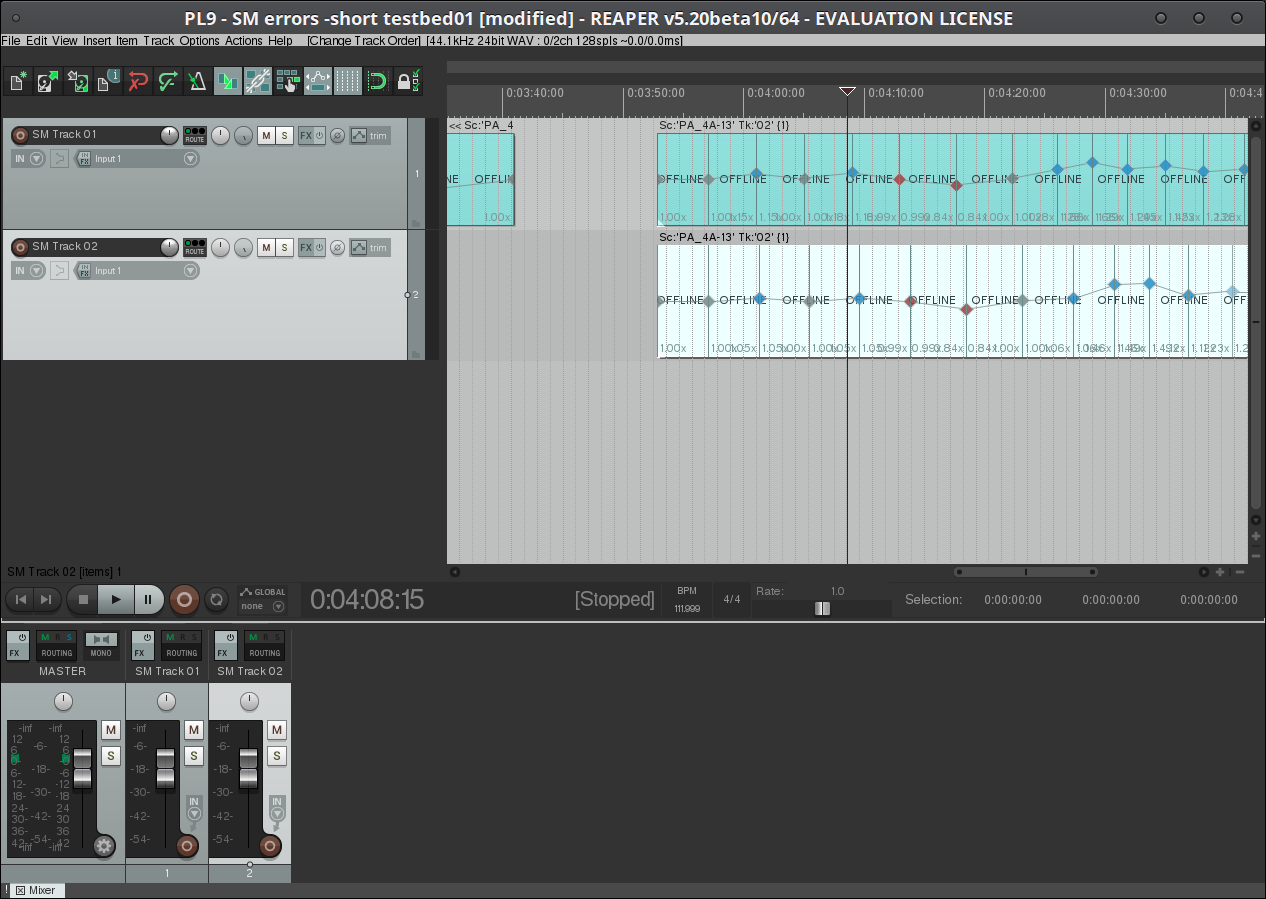Screen dimensions: 1266x899
Task: Solo SM Track 02 in track panel
Action: tap(285, 247)
